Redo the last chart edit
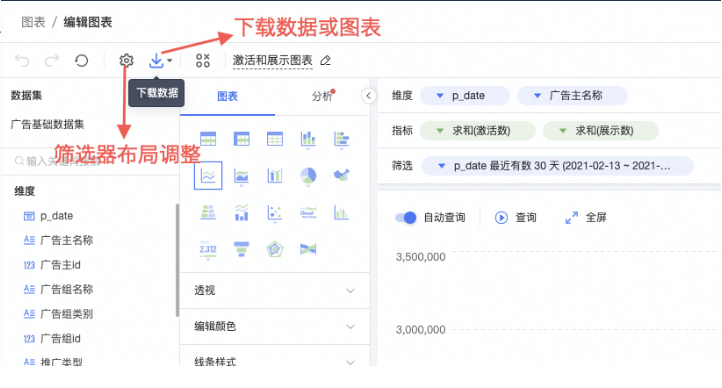 click(52, 60)
